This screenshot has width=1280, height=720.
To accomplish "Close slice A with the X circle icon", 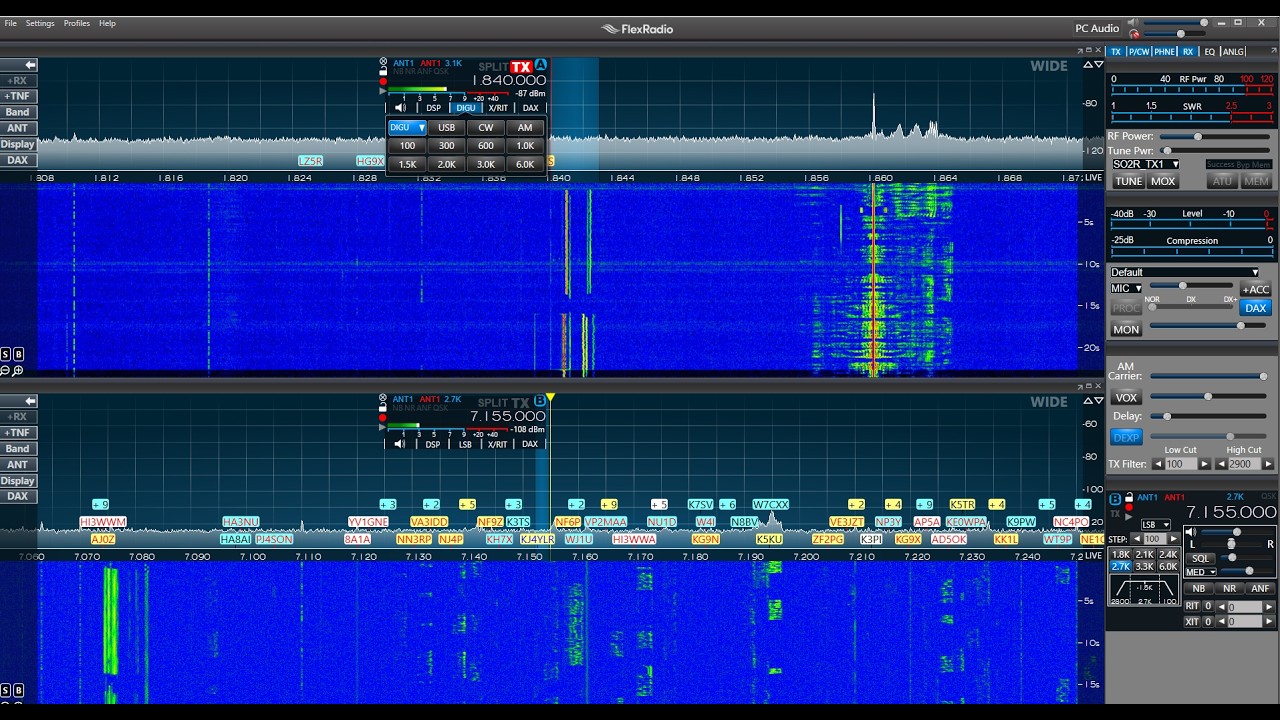I will (383, 62).
